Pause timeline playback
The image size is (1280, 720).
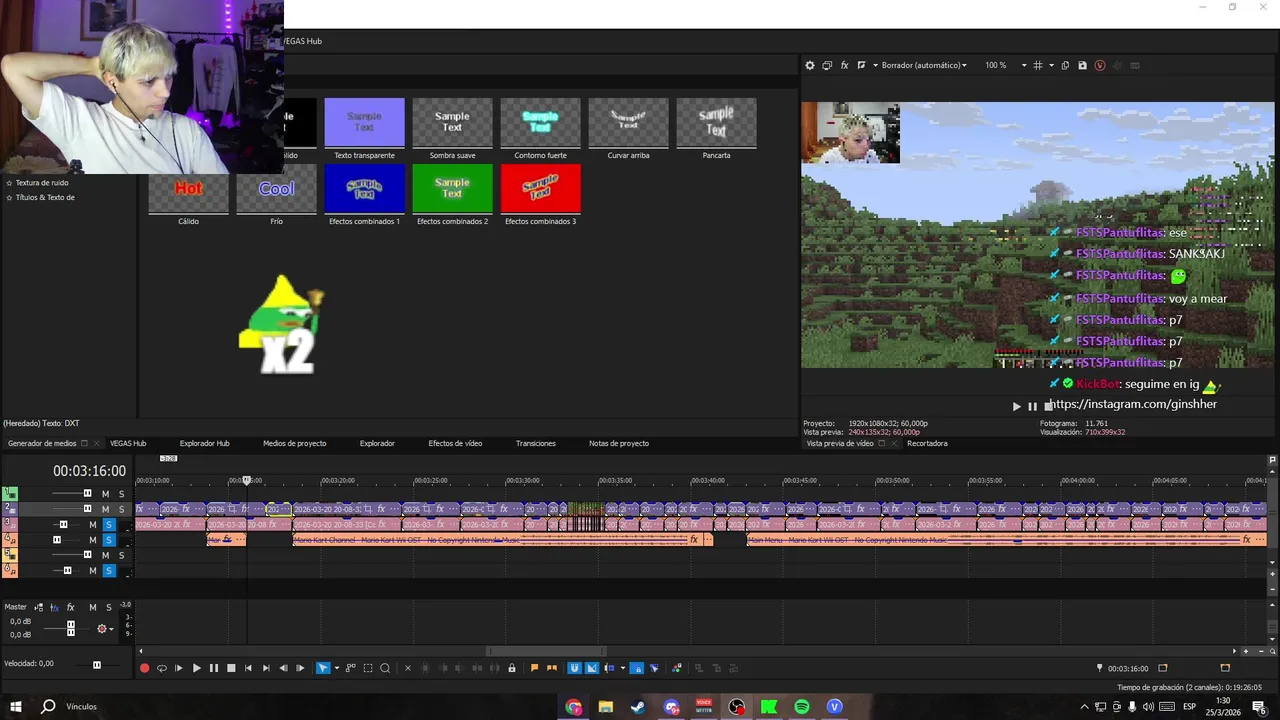click(x=213, y=668)
